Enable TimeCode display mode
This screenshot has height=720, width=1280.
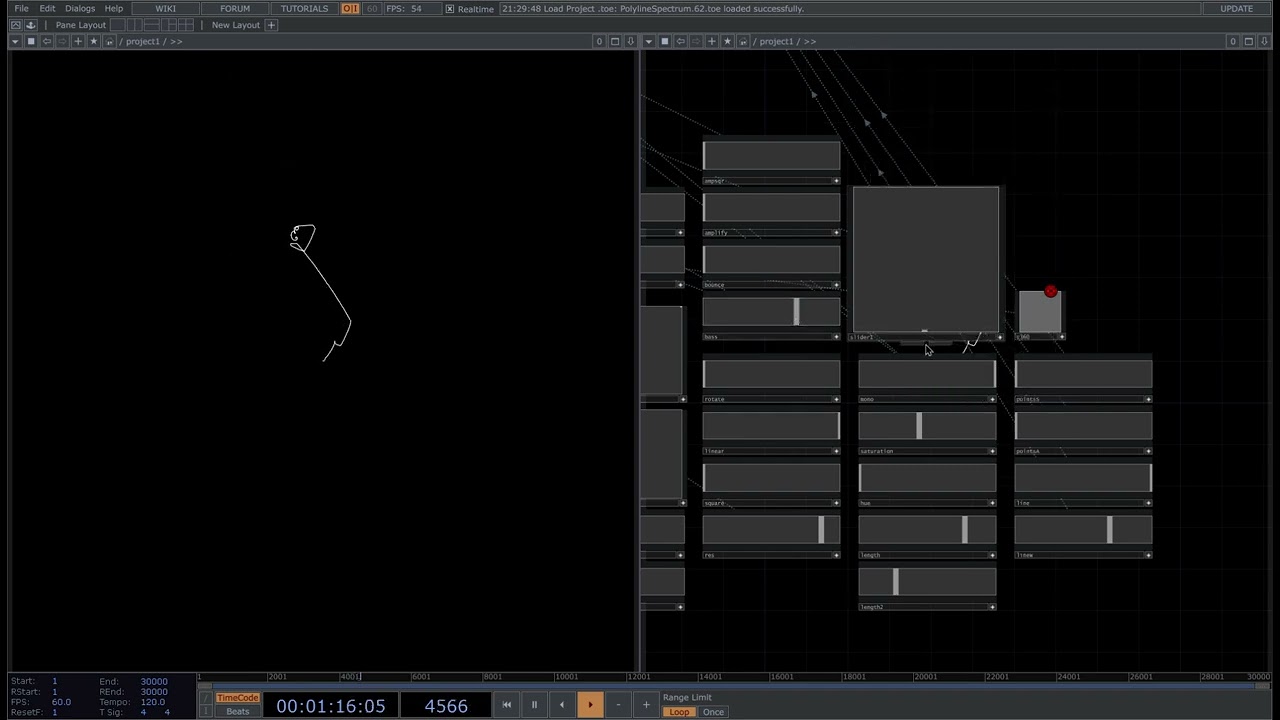coord(238,698)
